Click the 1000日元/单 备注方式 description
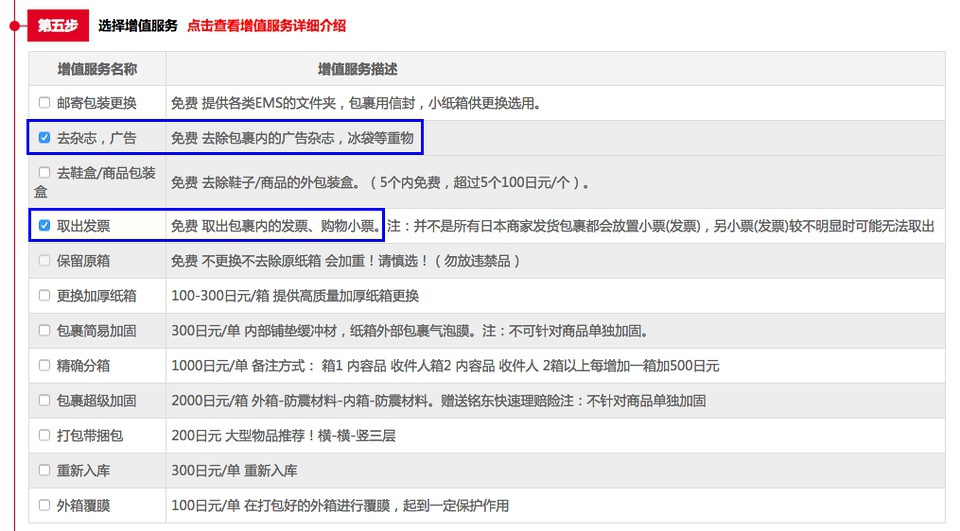960x531 pixels. pos(445,366)
